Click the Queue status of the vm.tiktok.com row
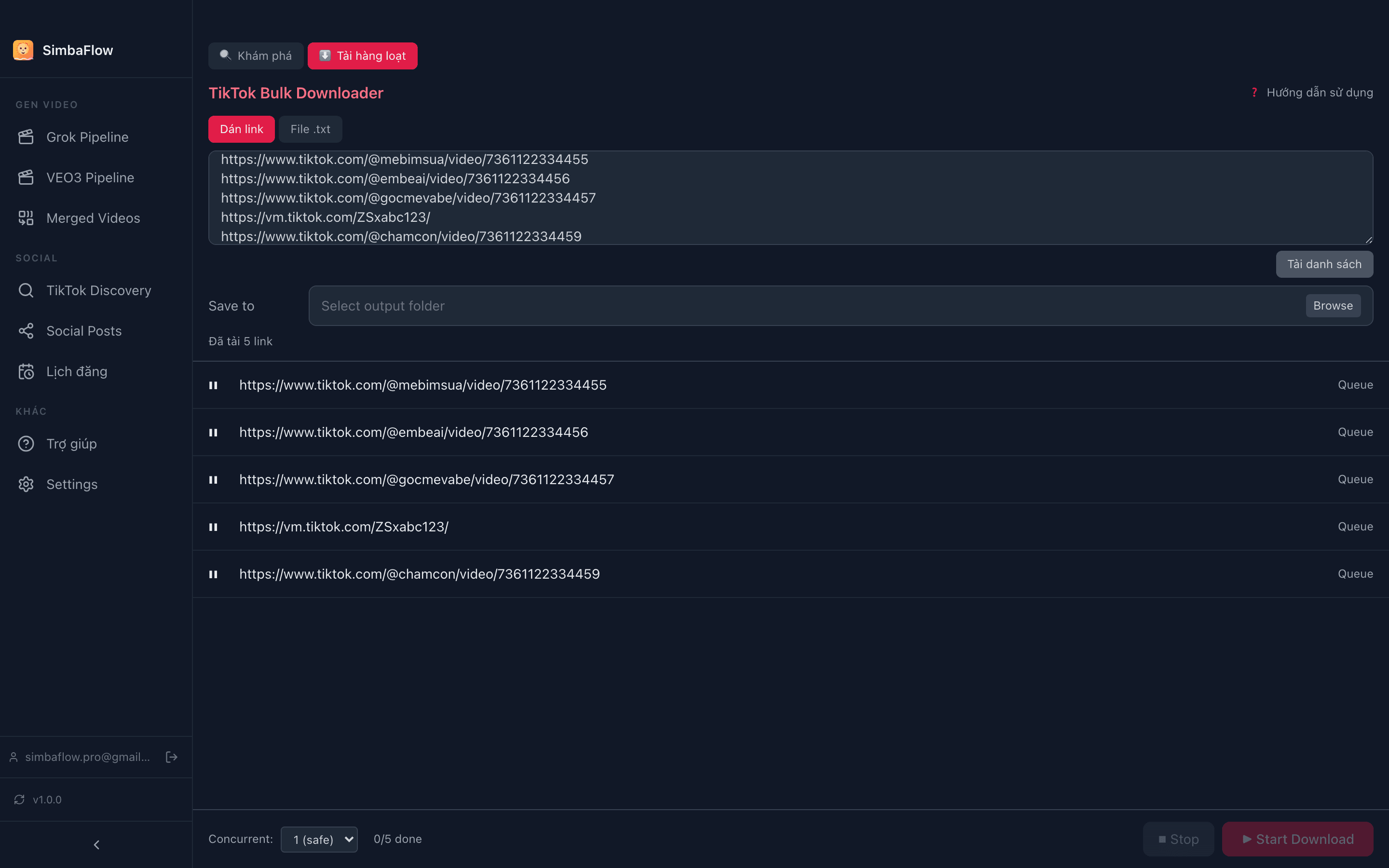Image resolution: width=1389 pixels, height=868 pixels. 1355,527
